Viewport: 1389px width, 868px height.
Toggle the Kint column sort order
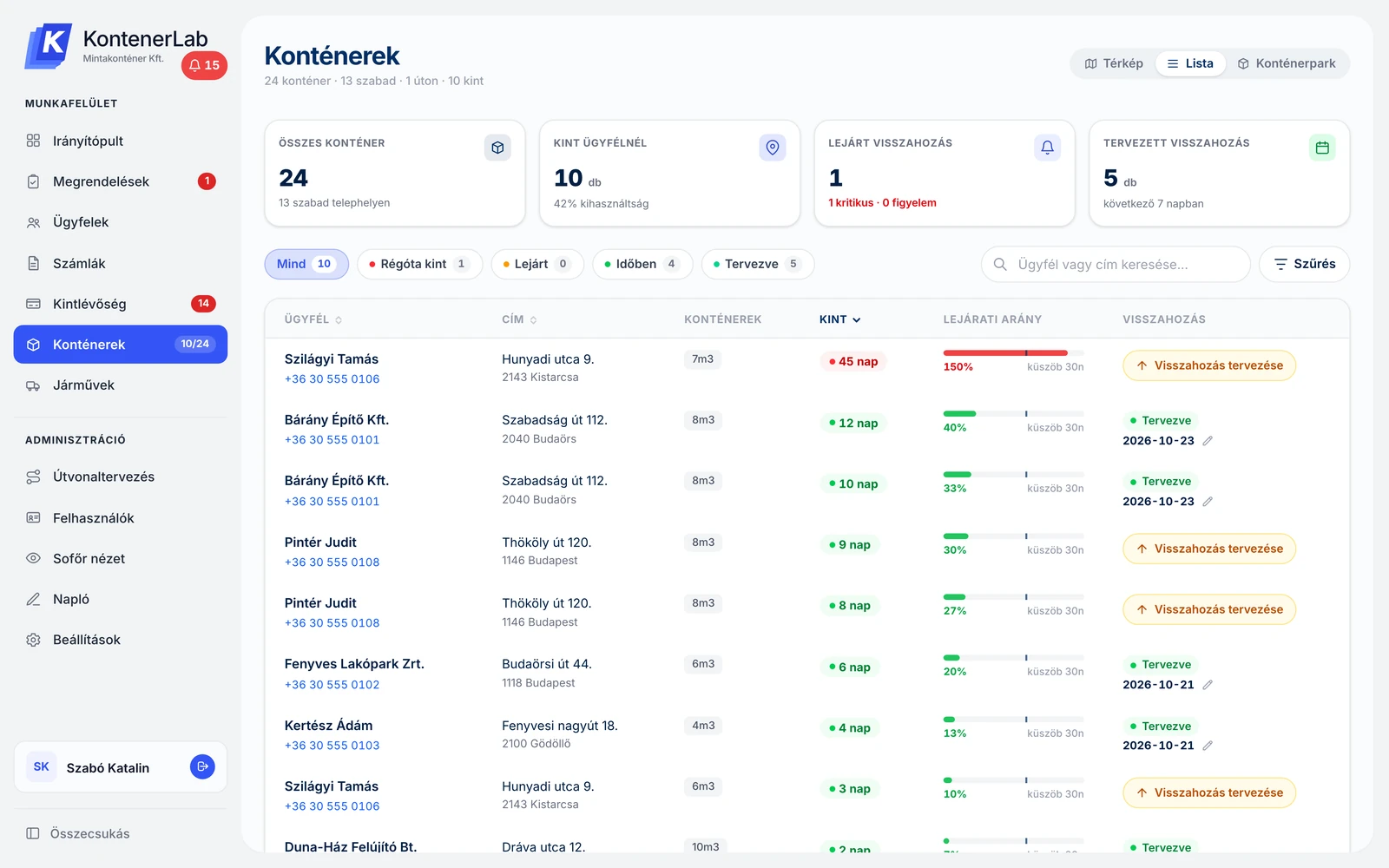click(839, 319)
